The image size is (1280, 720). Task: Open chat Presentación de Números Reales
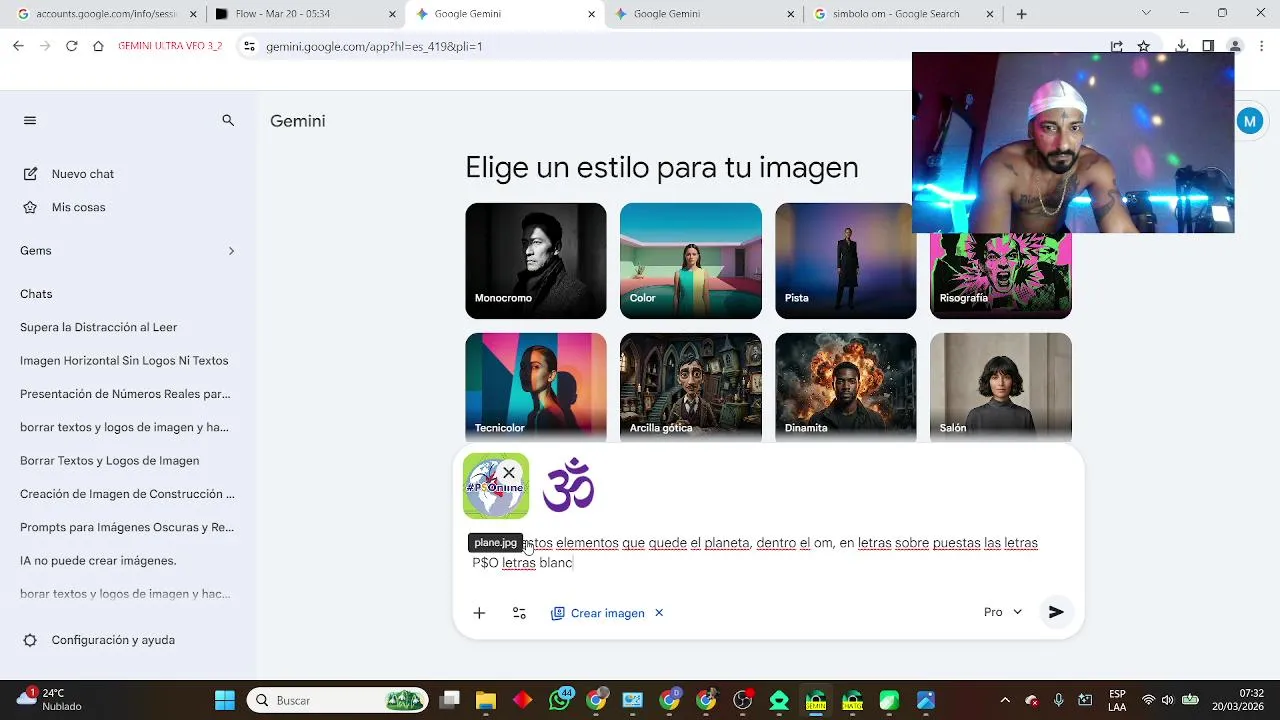pyautogui.click(x=125, y=394)
